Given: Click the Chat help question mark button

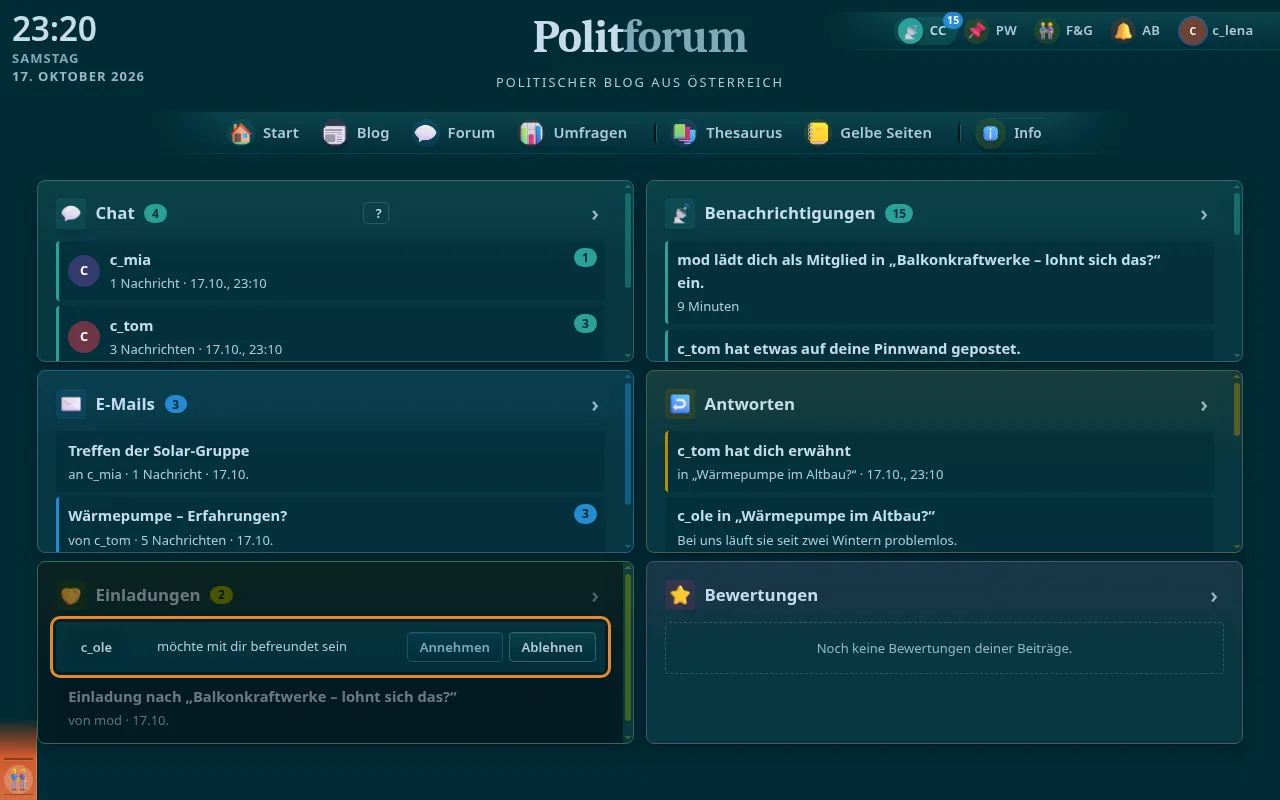Looking at the screenshot, I should click(376, 213).
